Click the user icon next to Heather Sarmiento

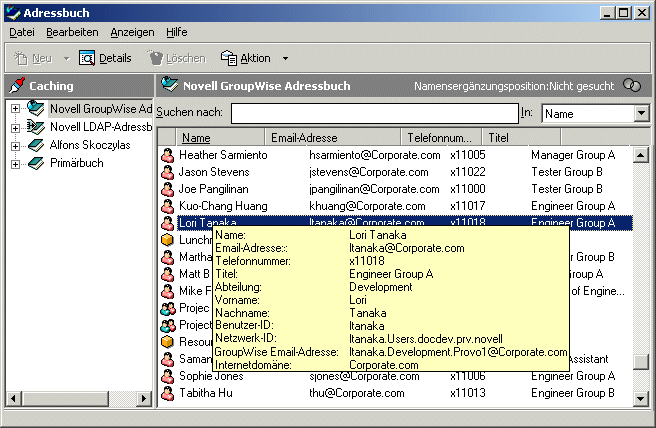168,155
